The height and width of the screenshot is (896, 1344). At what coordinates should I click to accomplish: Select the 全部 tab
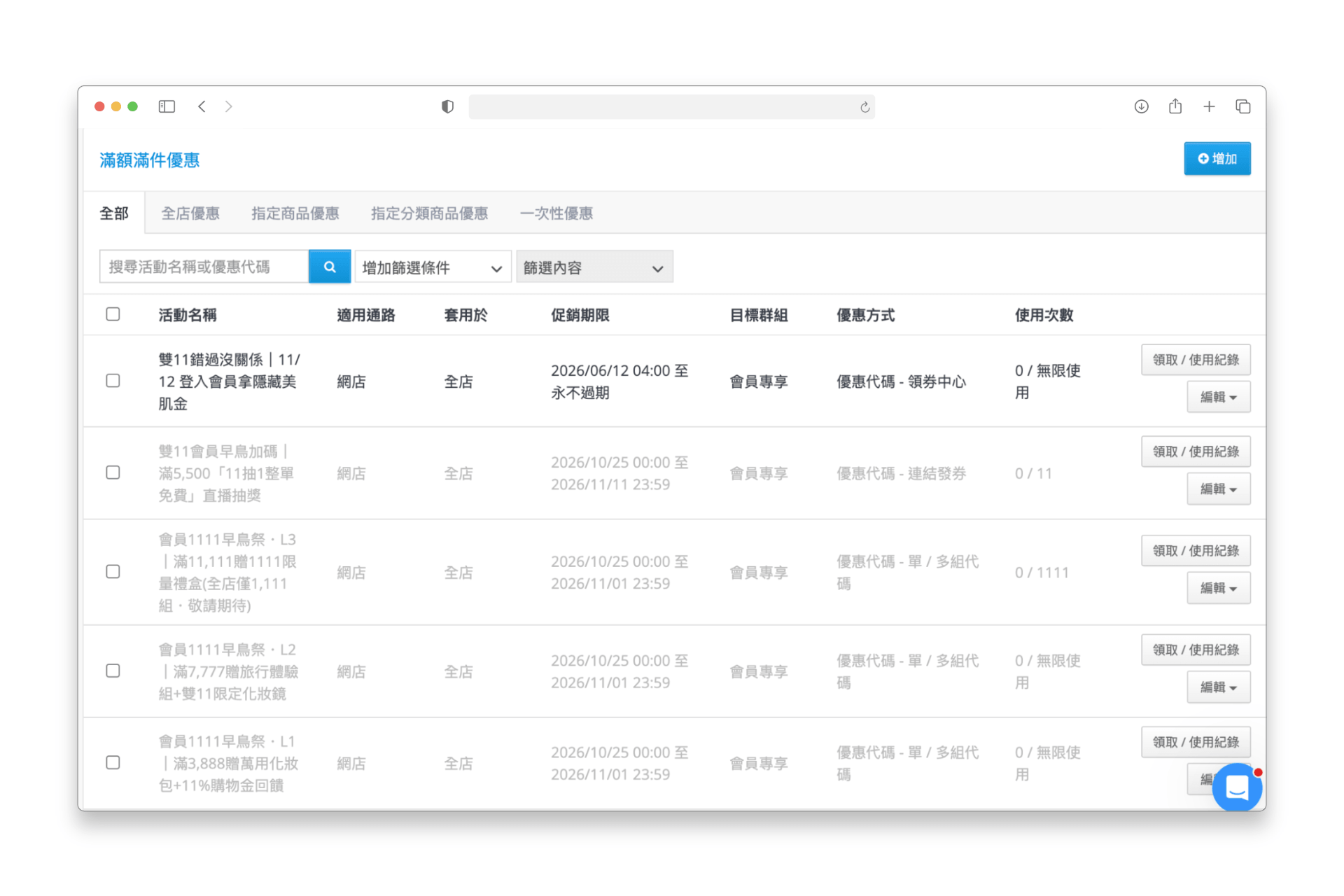(114, 213)
